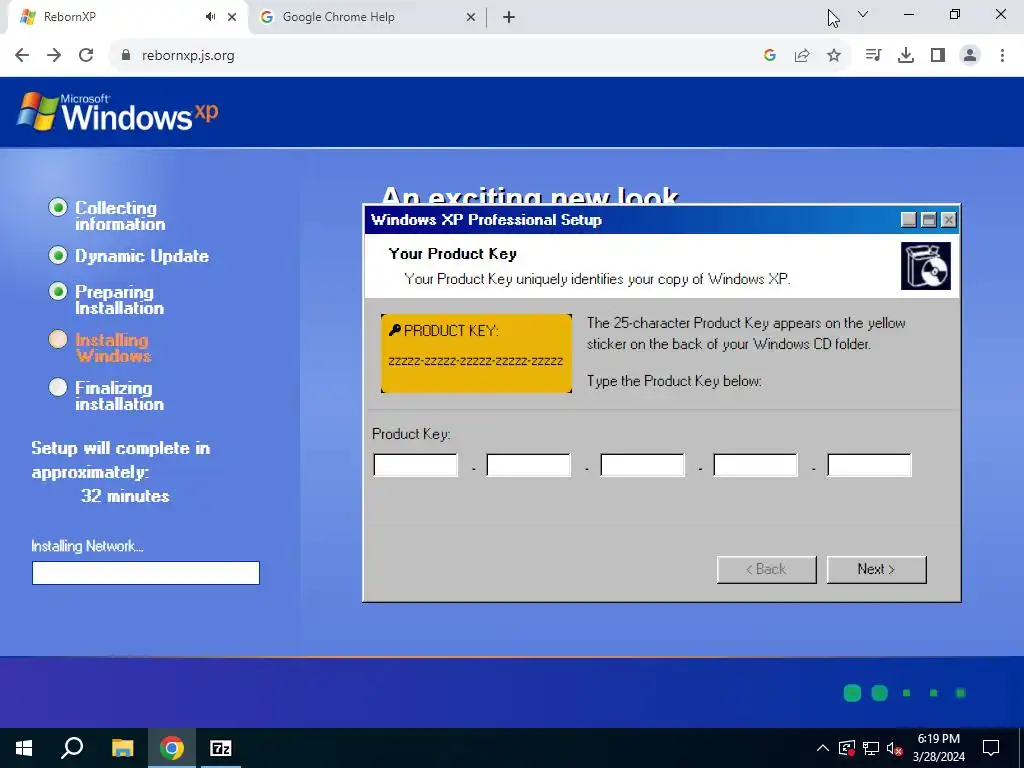Click the Preparing Installation step bullet
Viewport: 1024px width, 768px height.
point(57,291)
